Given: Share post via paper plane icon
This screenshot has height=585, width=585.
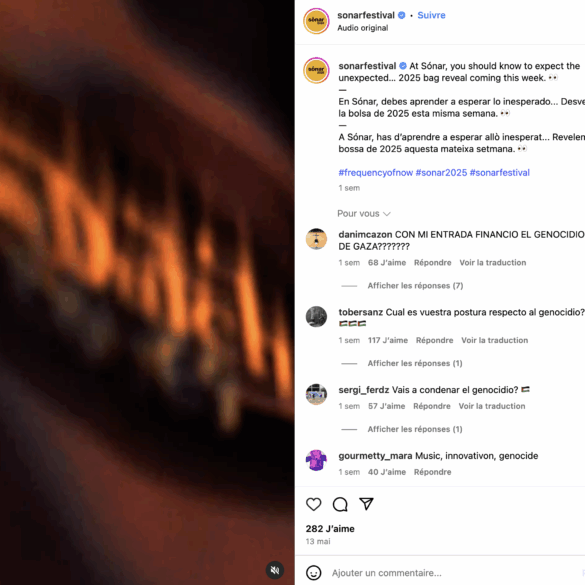Looking at the screenshot, I should [366, 504].
